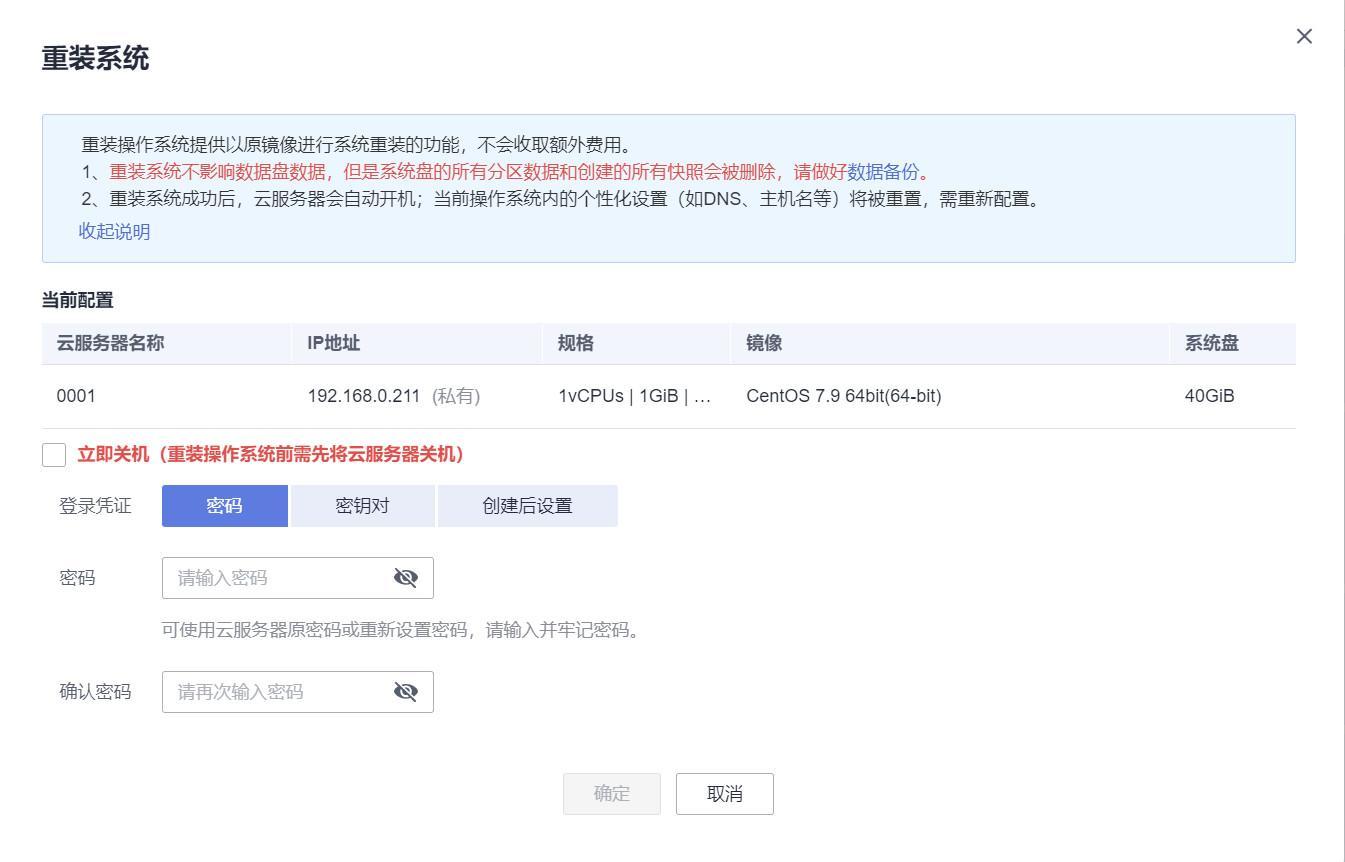Click the 镜像 column header
Viewport: 1345px width, 862px height.
(x=764, y=343)
